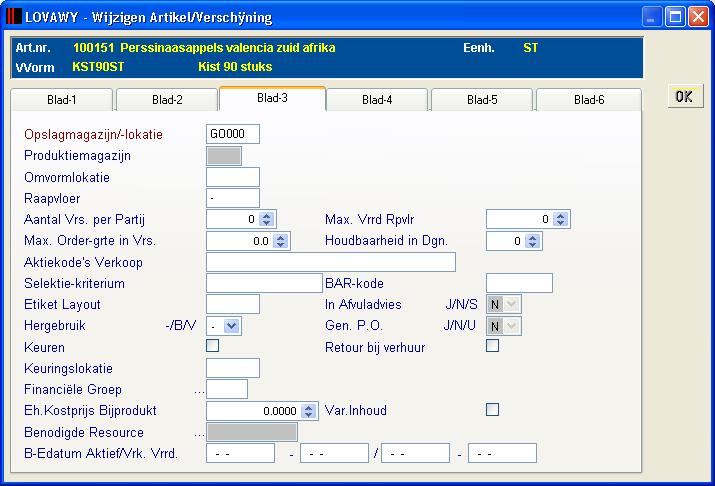Screen dimensions: 715x486
Task: Click the article number 100151 text
Action: [93, 48]
